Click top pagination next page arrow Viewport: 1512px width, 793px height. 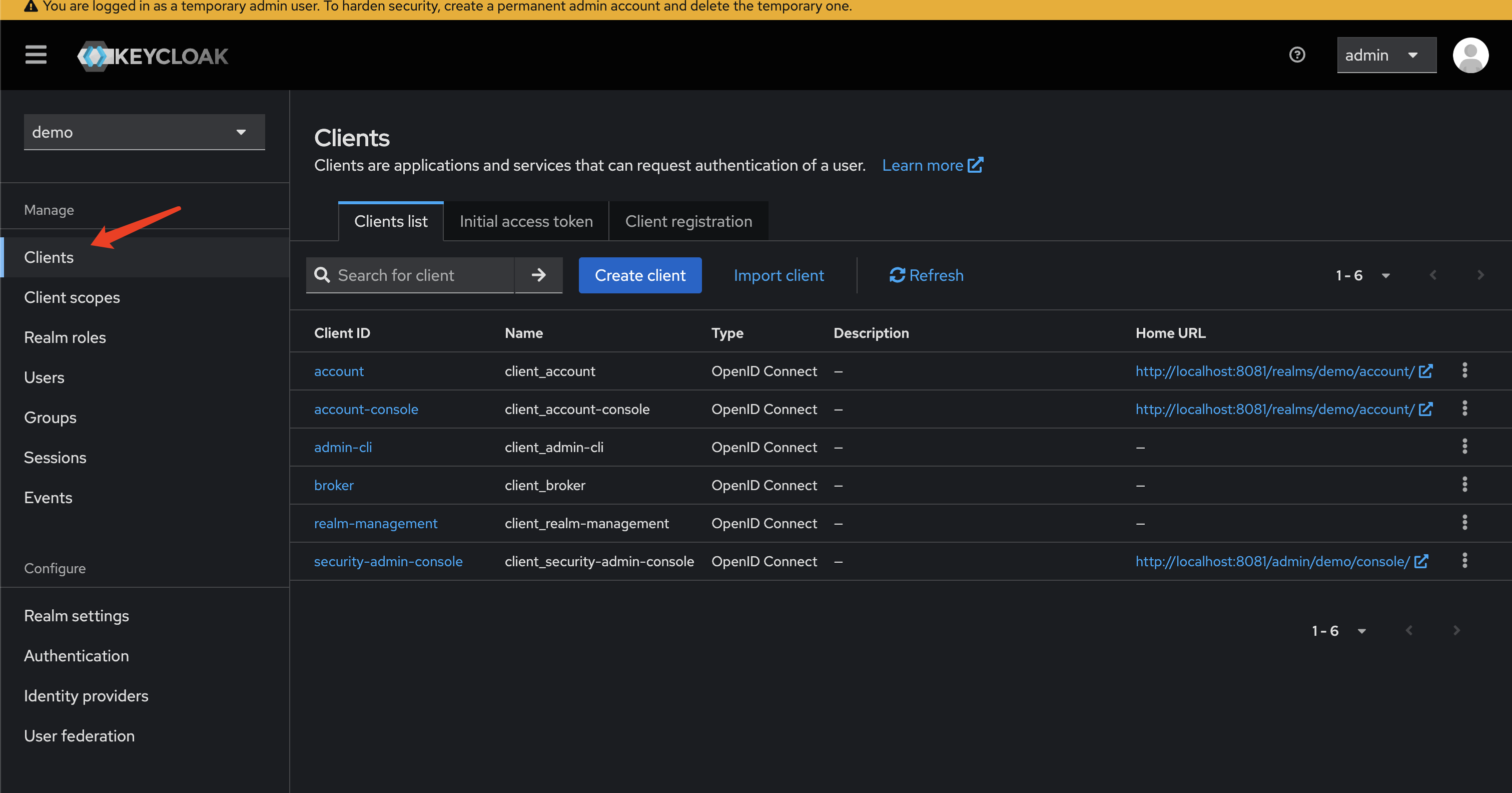point(1480,275)
